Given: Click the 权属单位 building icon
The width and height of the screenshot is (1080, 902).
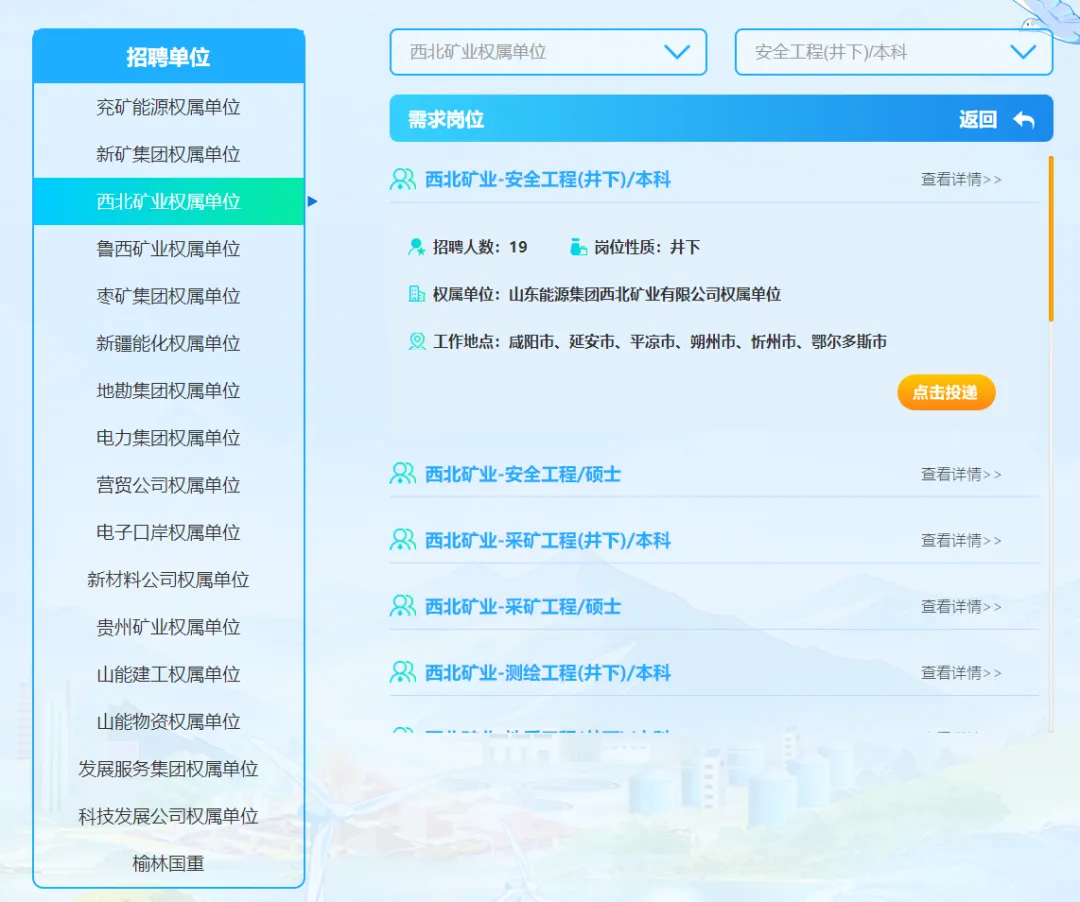Looking at the screenshot, I should point(417,294).
